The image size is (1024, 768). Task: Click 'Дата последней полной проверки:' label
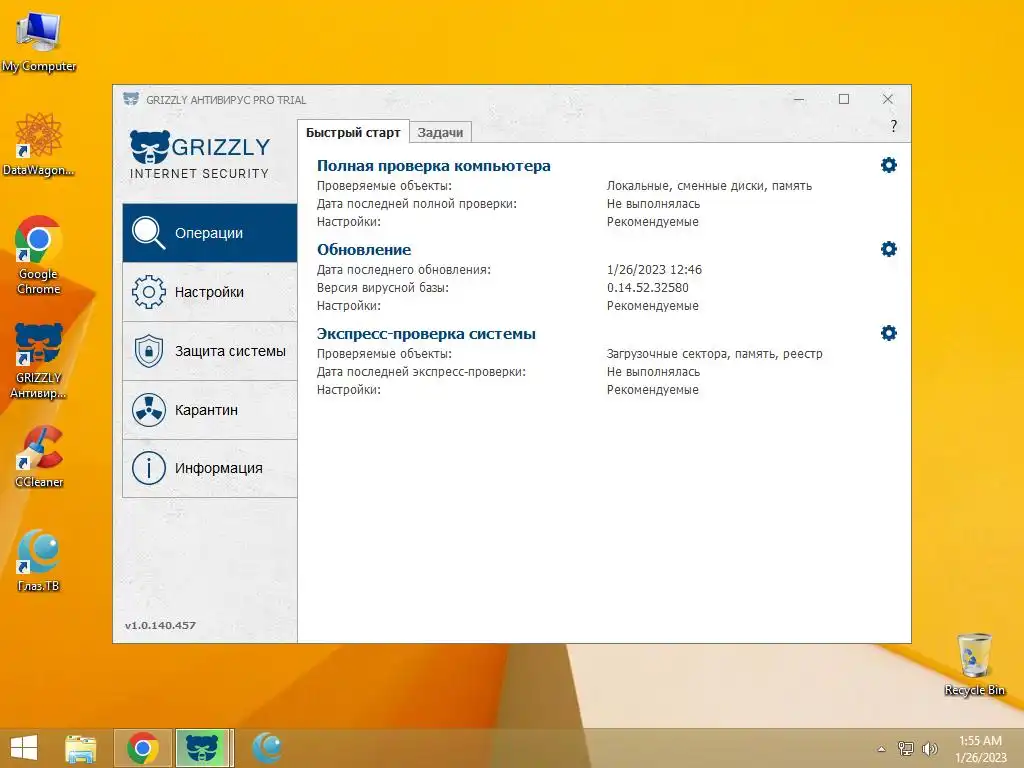tap(417, 204)
